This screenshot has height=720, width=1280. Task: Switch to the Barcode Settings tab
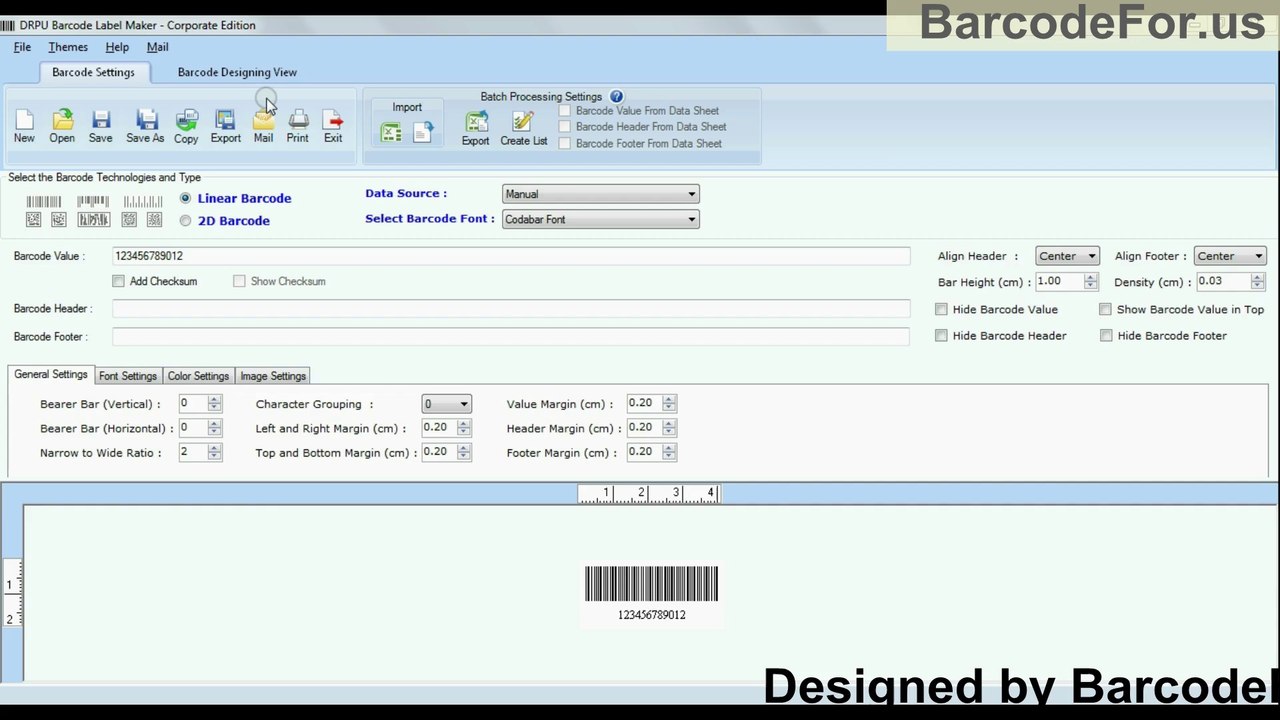[93, 72]
